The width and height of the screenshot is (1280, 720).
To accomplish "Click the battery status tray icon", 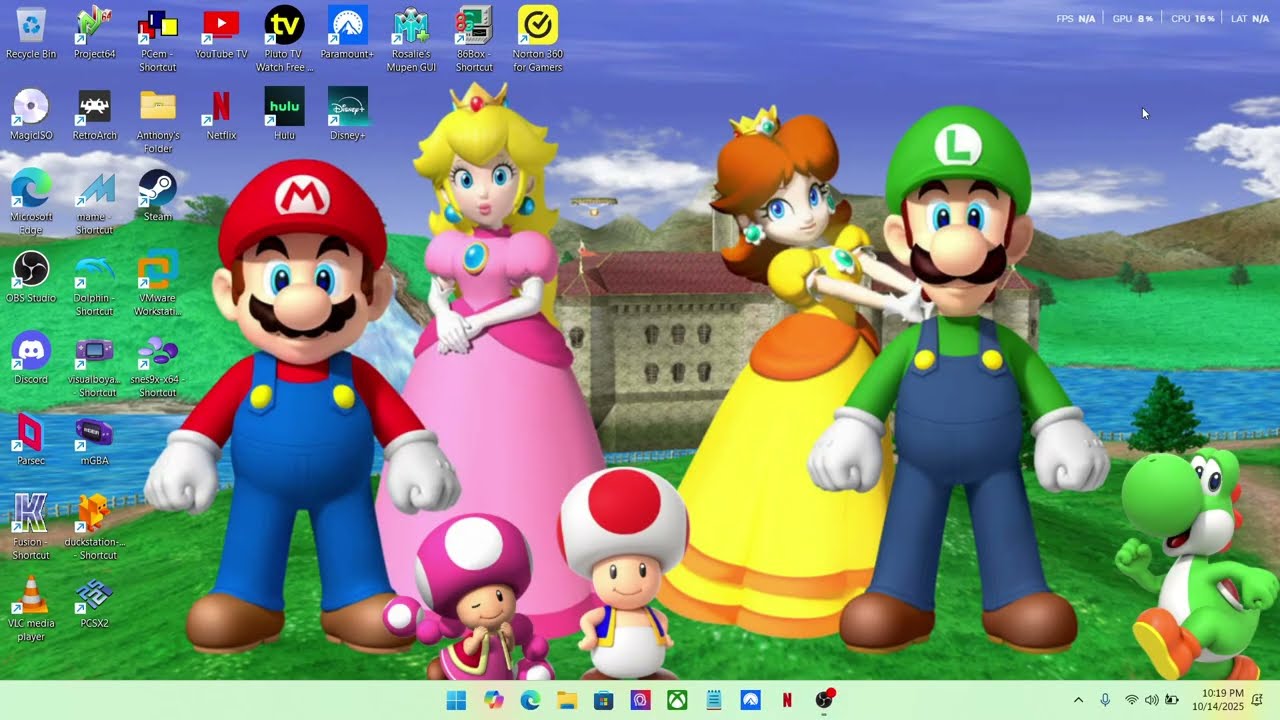I will (x=1171, y=700).
